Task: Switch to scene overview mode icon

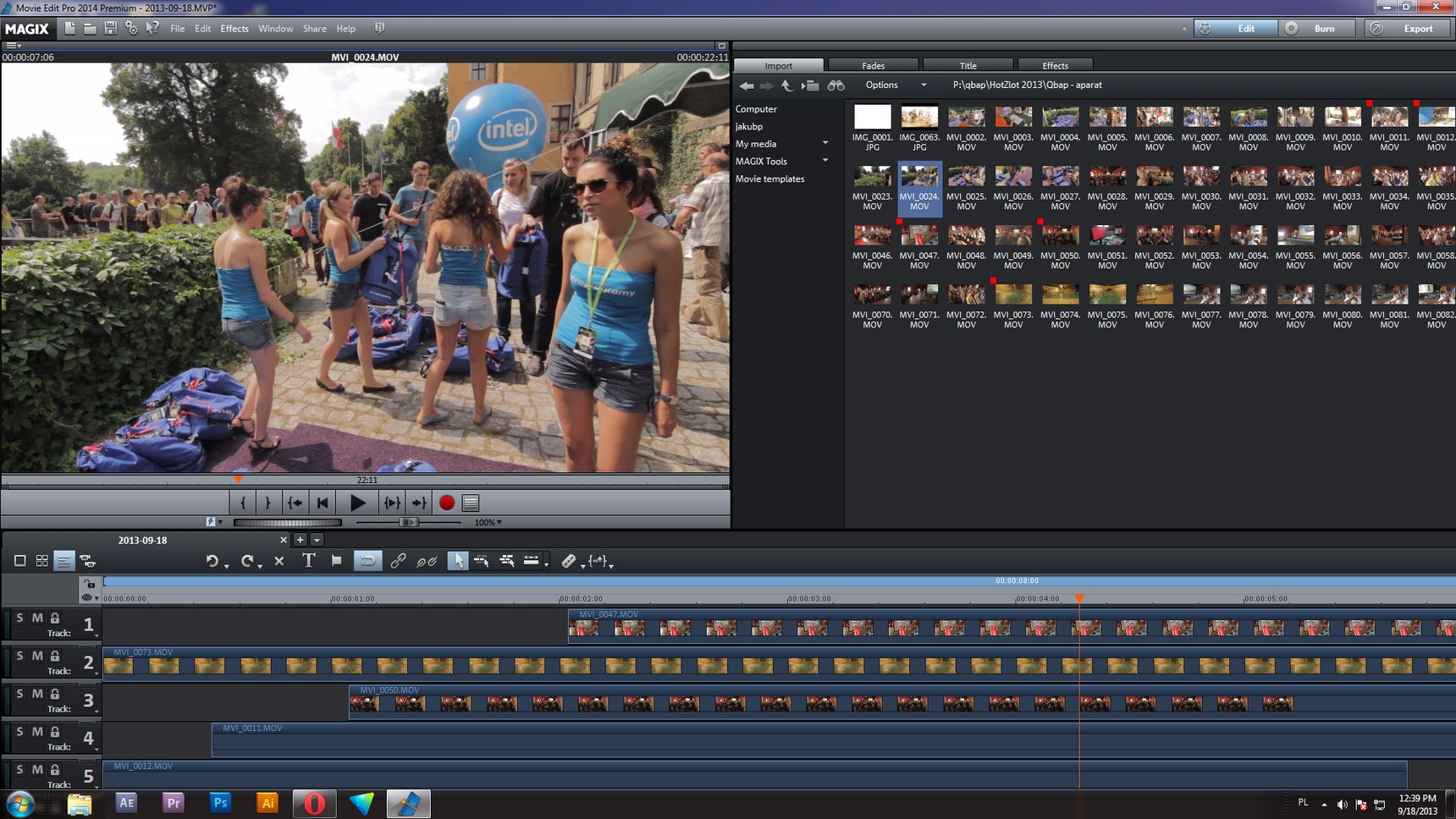Action: (41, 560)
